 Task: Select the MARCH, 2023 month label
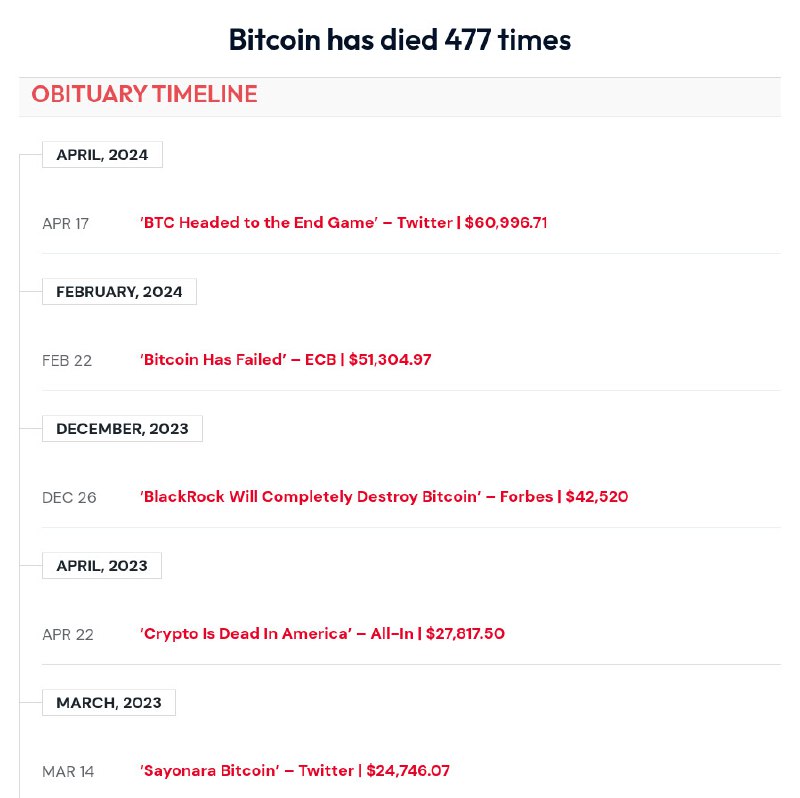pyautogui.click(x=108, y=703)
